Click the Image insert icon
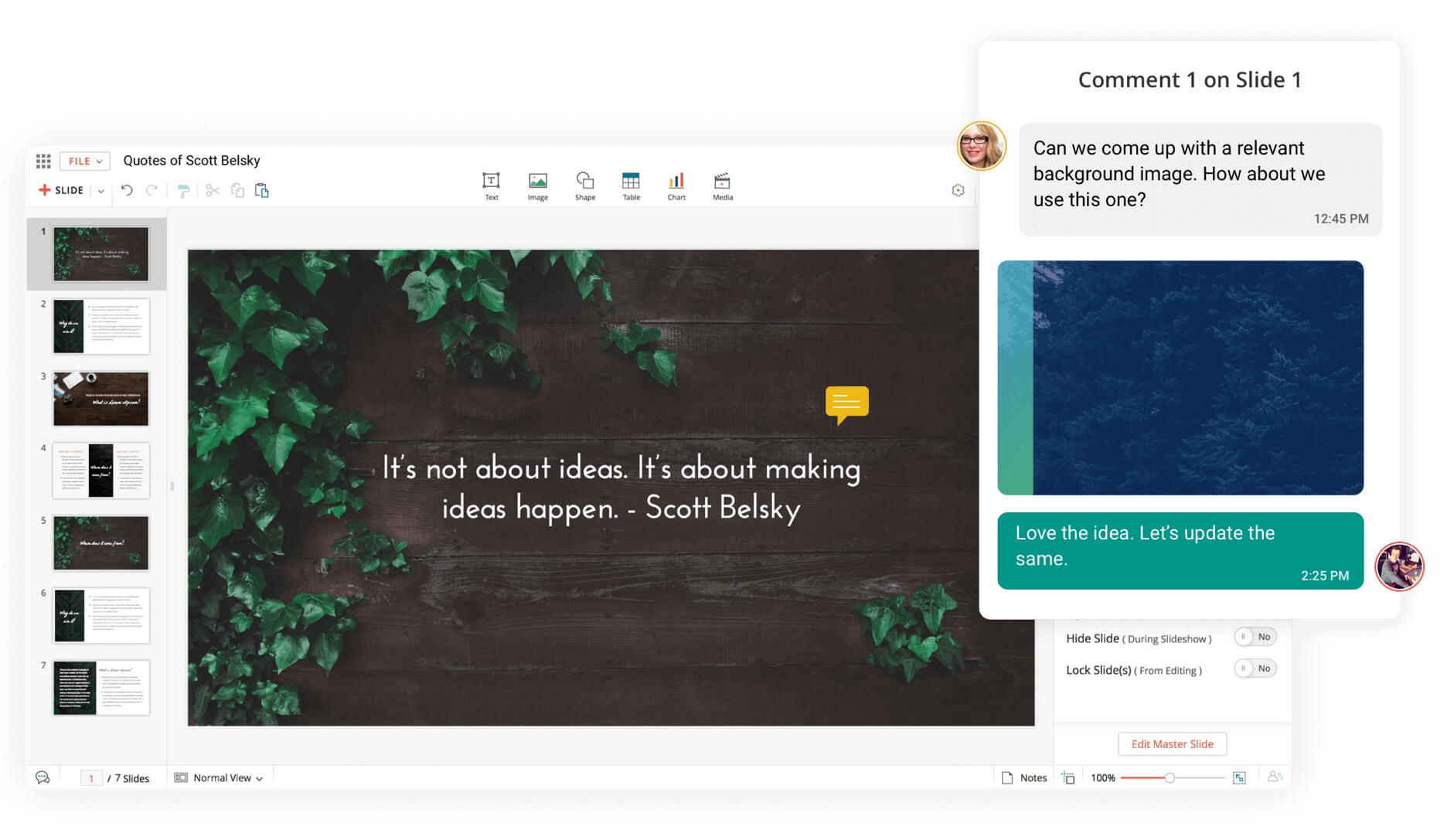Screen dimensions: 1447x840 pos(537,185)
